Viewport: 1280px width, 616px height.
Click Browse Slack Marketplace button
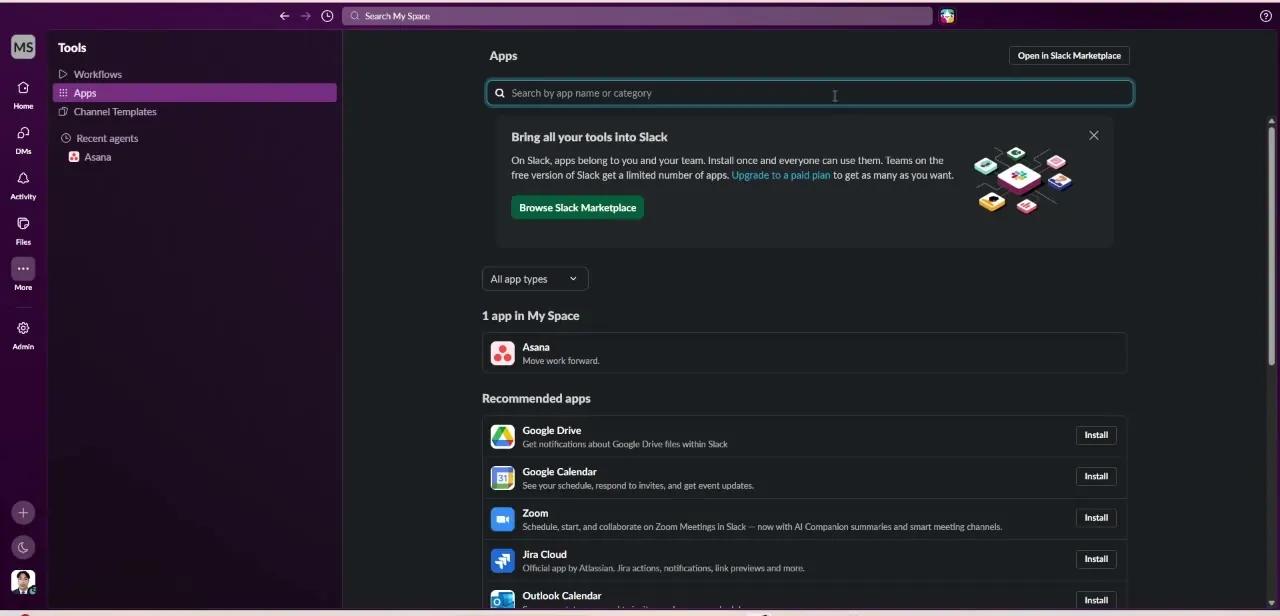(577, 208)
